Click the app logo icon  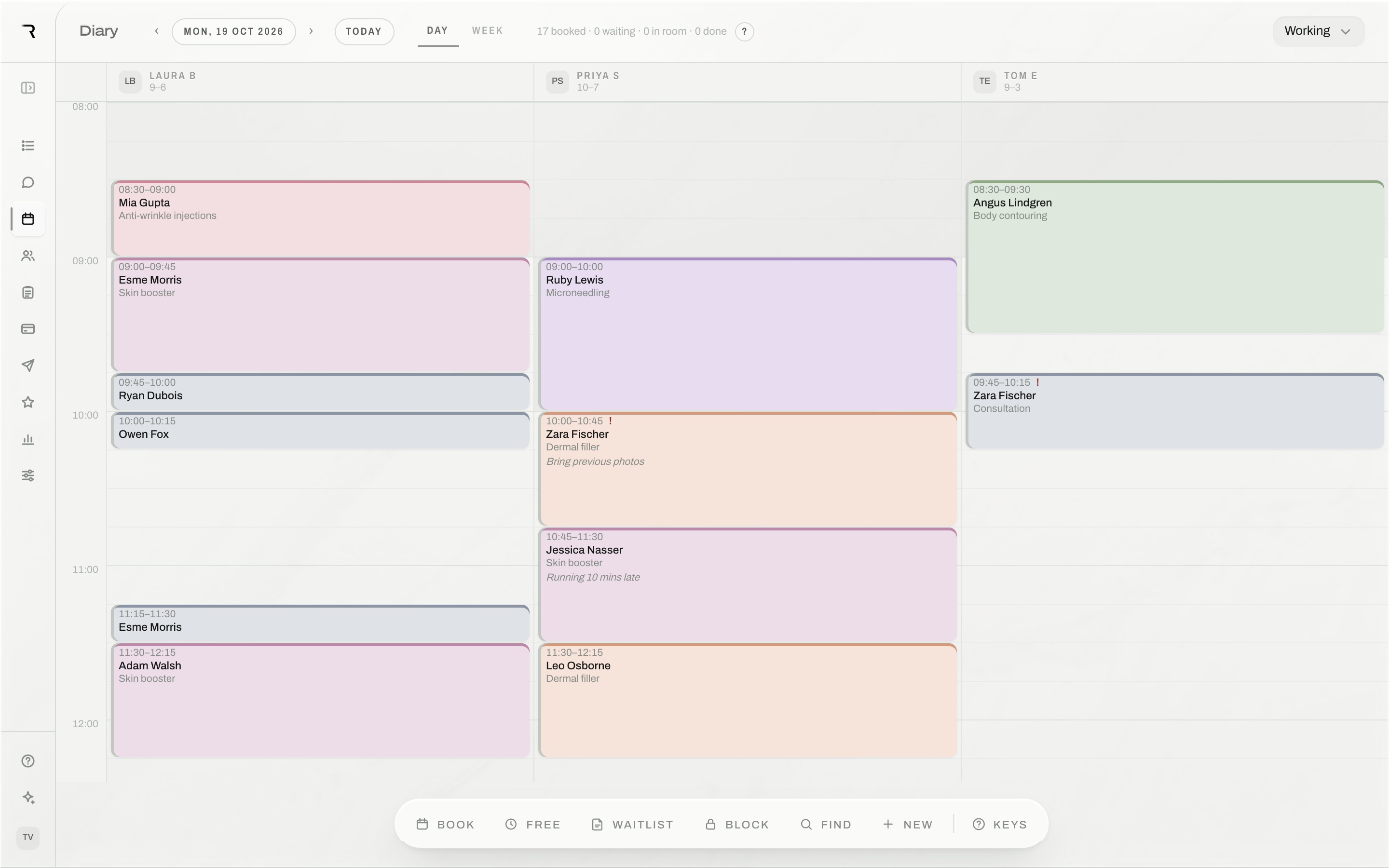coord(29,31)
